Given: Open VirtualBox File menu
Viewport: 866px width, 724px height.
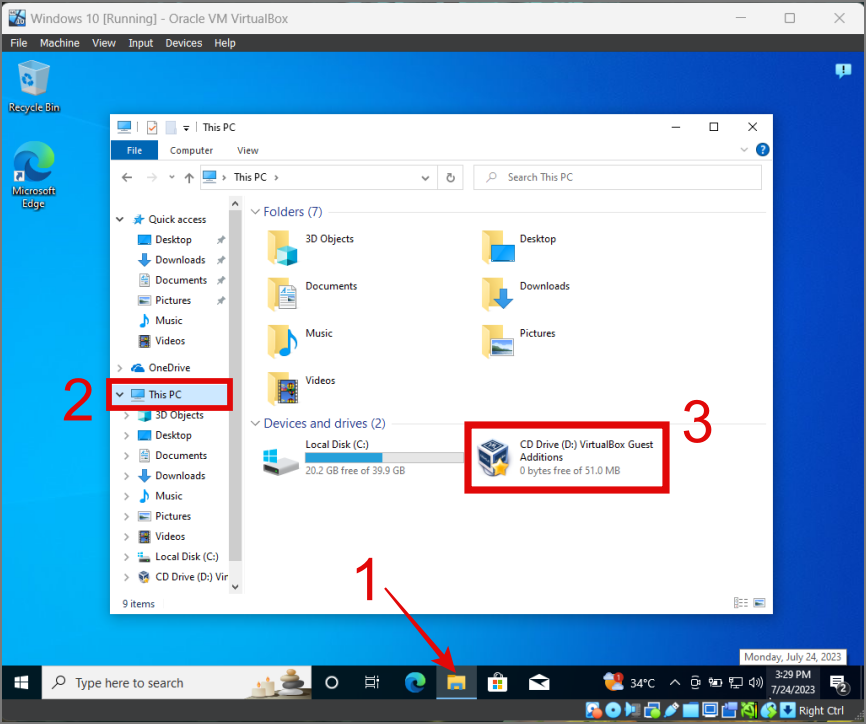Looking at the screenshot, I should coord(18,43).
